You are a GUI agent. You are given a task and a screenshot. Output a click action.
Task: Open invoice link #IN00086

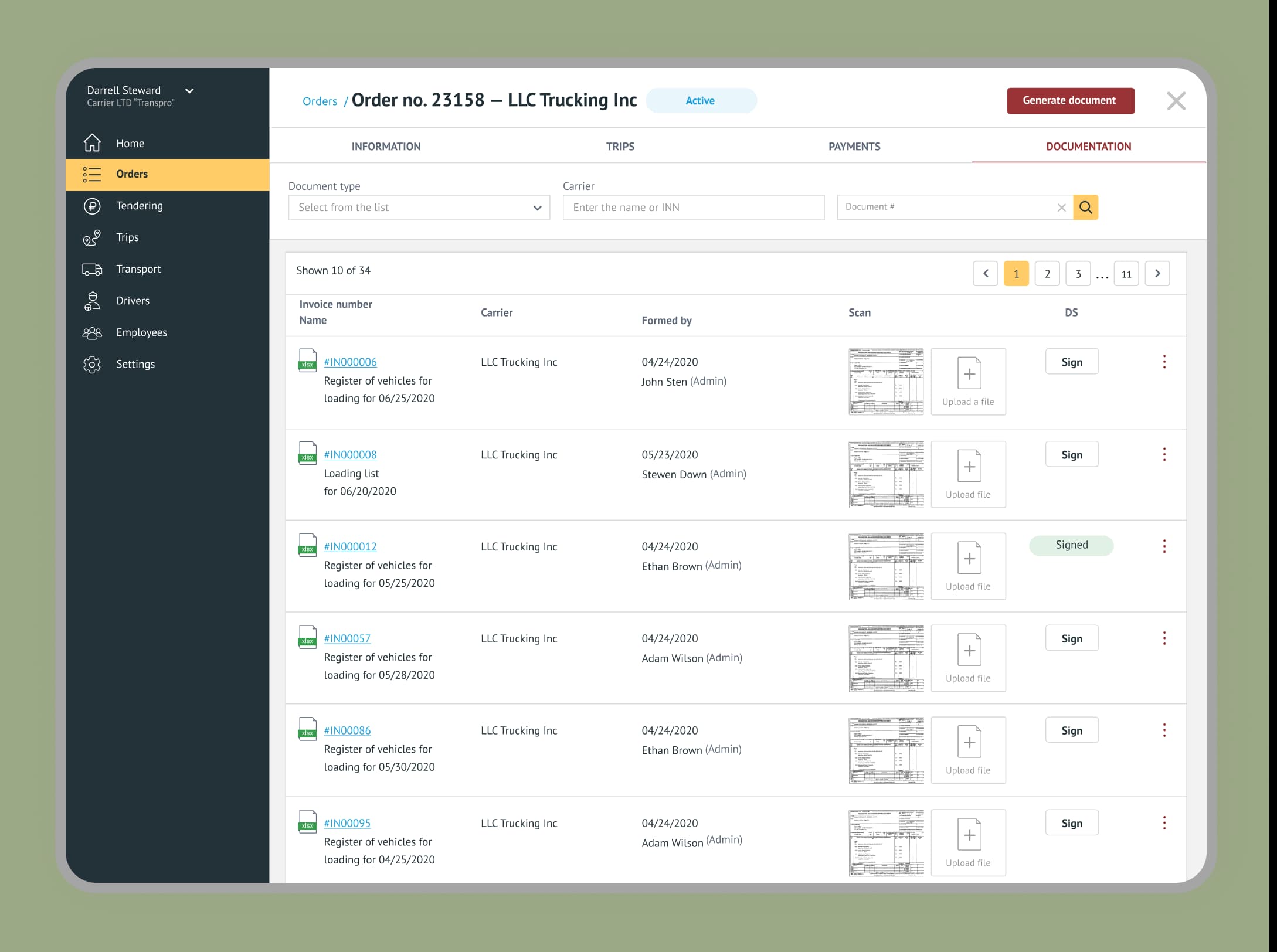[x=347, y=731]
